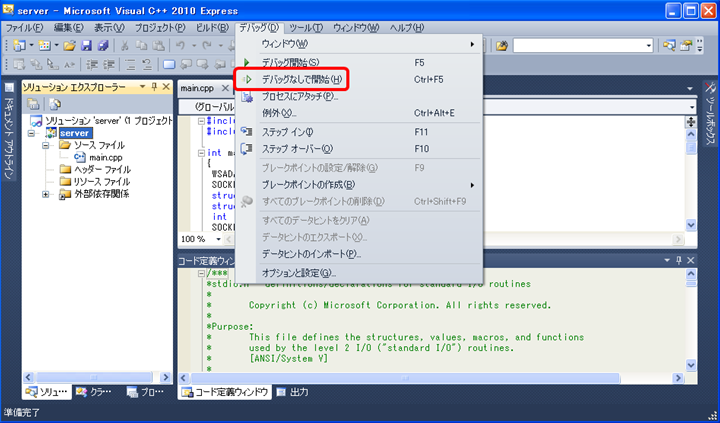The image size is (720, 423).
Task: Open the New Project dropdown arrow
Action: (31, 45)
